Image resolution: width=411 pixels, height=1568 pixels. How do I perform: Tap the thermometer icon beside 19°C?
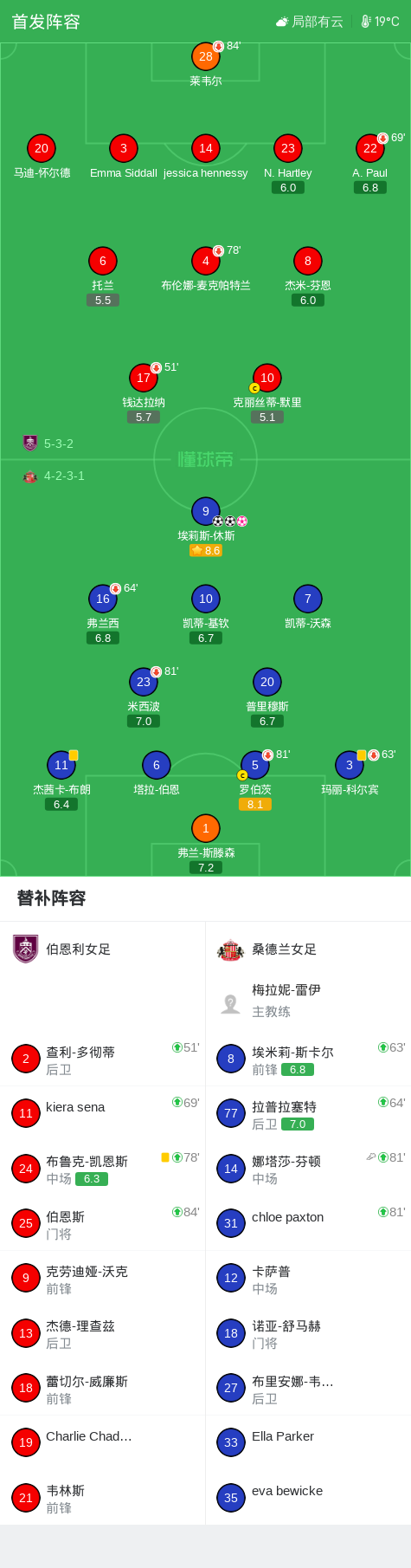pyautogui.click(x=366, y=22)
